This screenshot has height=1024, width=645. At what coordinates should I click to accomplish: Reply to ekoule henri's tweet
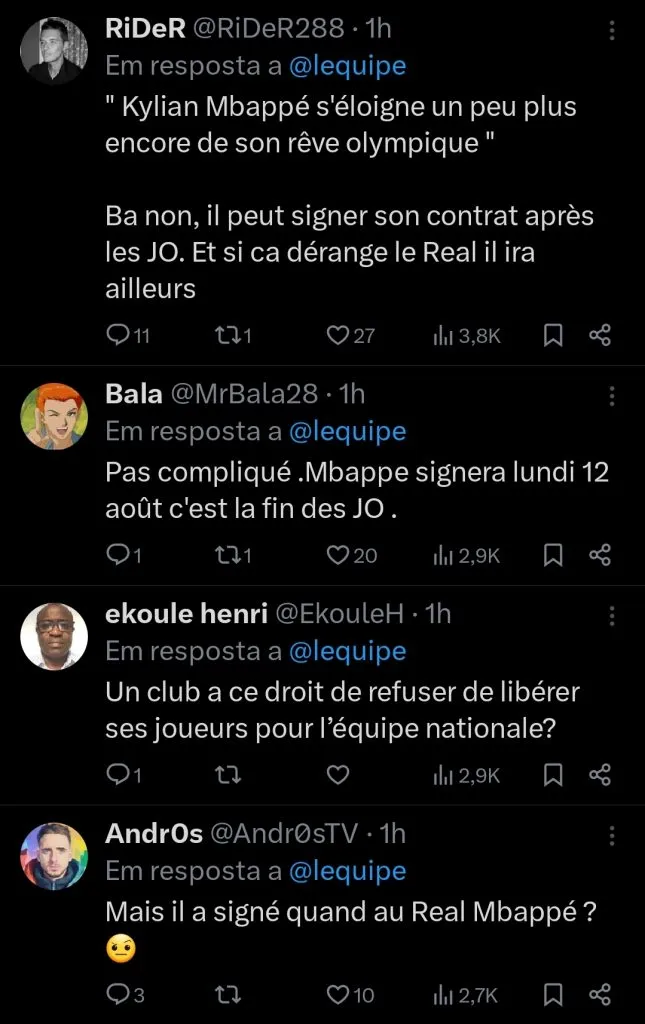[x=118, y=774]
